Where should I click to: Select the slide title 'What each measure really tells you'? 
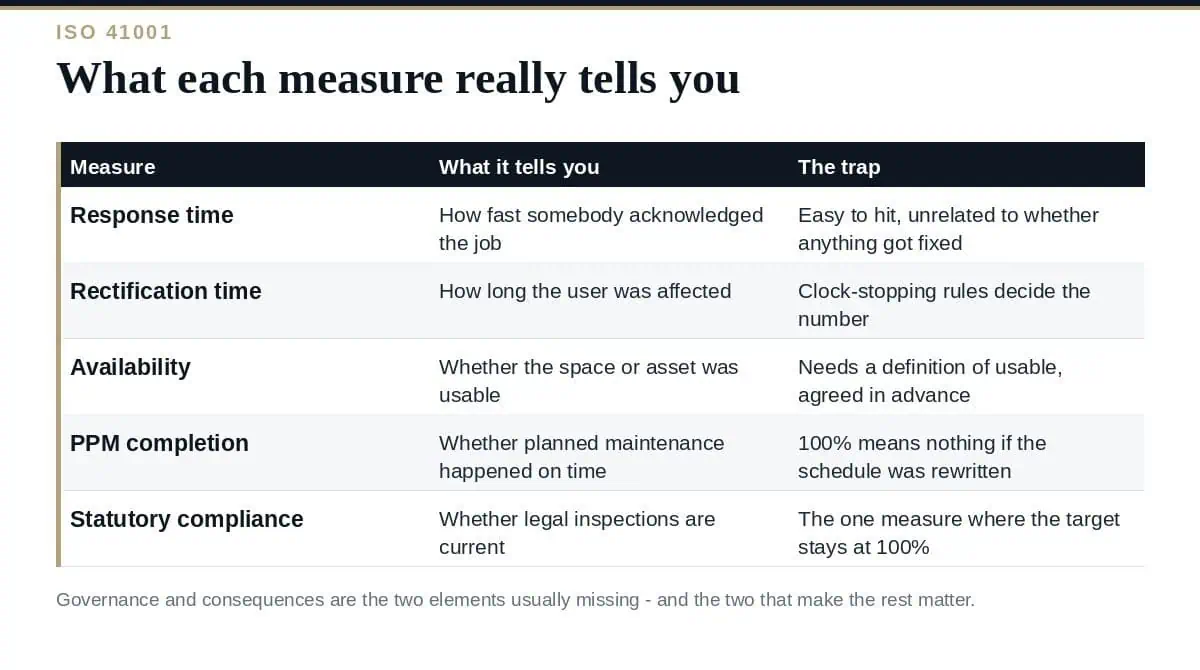point(398,78)
